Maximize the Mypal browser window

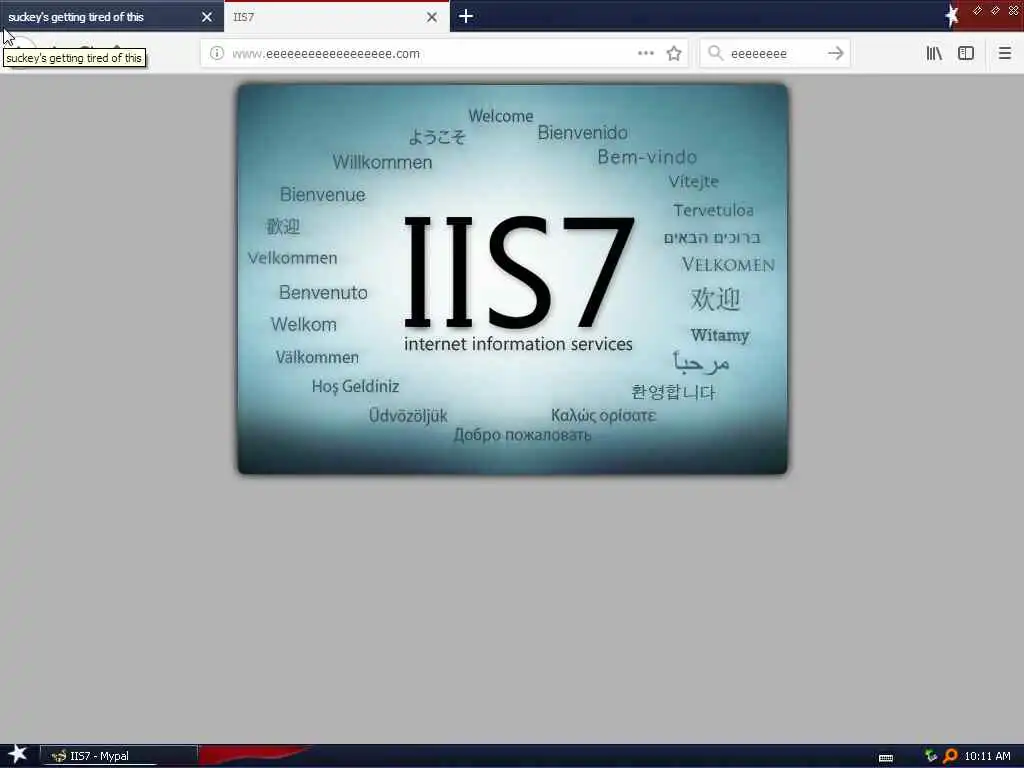995,10
